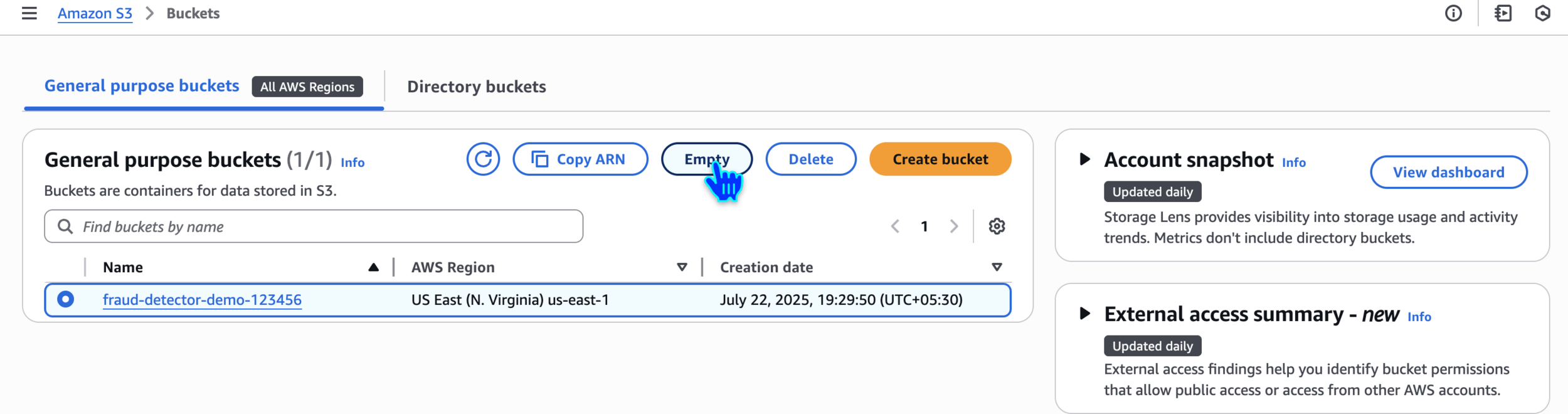Screen dimensions: 1568x414
Task: Open View dashboard button
Action: pyautogui.click(x=1449, y=172)
